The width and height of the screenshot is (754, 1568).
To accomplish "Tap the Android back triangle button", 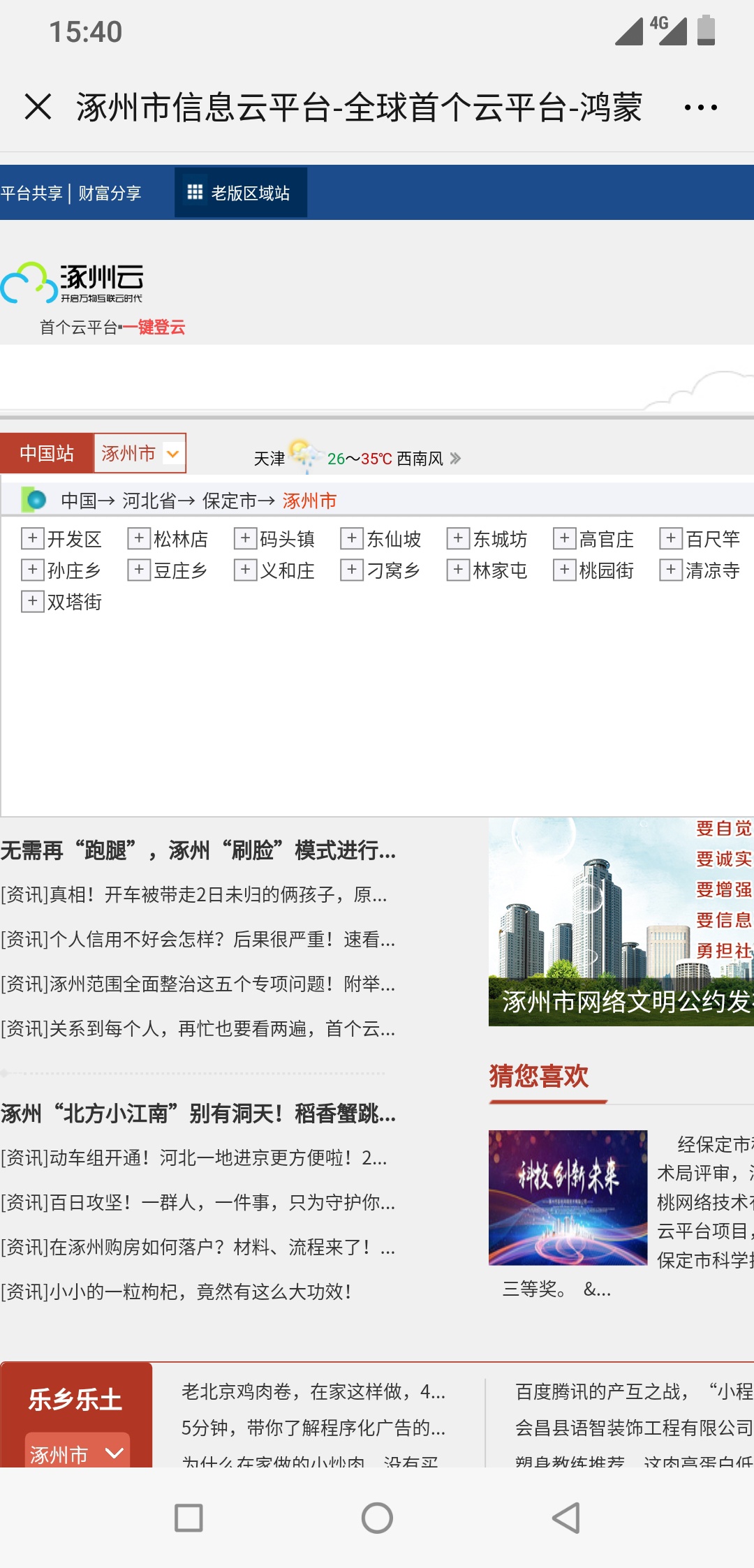I will pos(565,1517).
